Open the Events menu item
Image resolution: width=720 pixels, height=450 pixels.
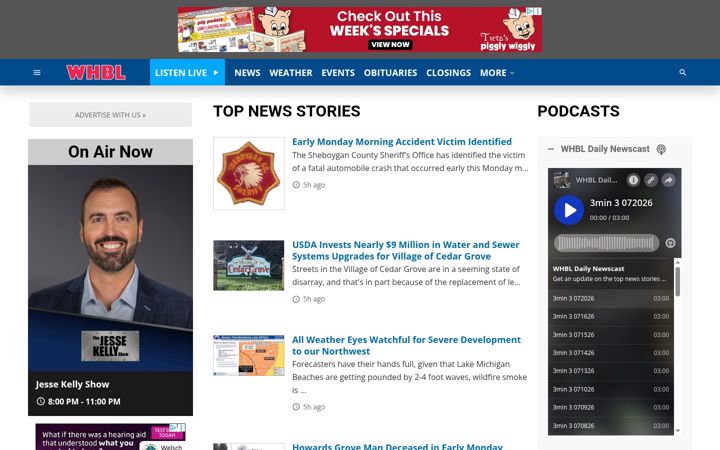coord(338,73)
